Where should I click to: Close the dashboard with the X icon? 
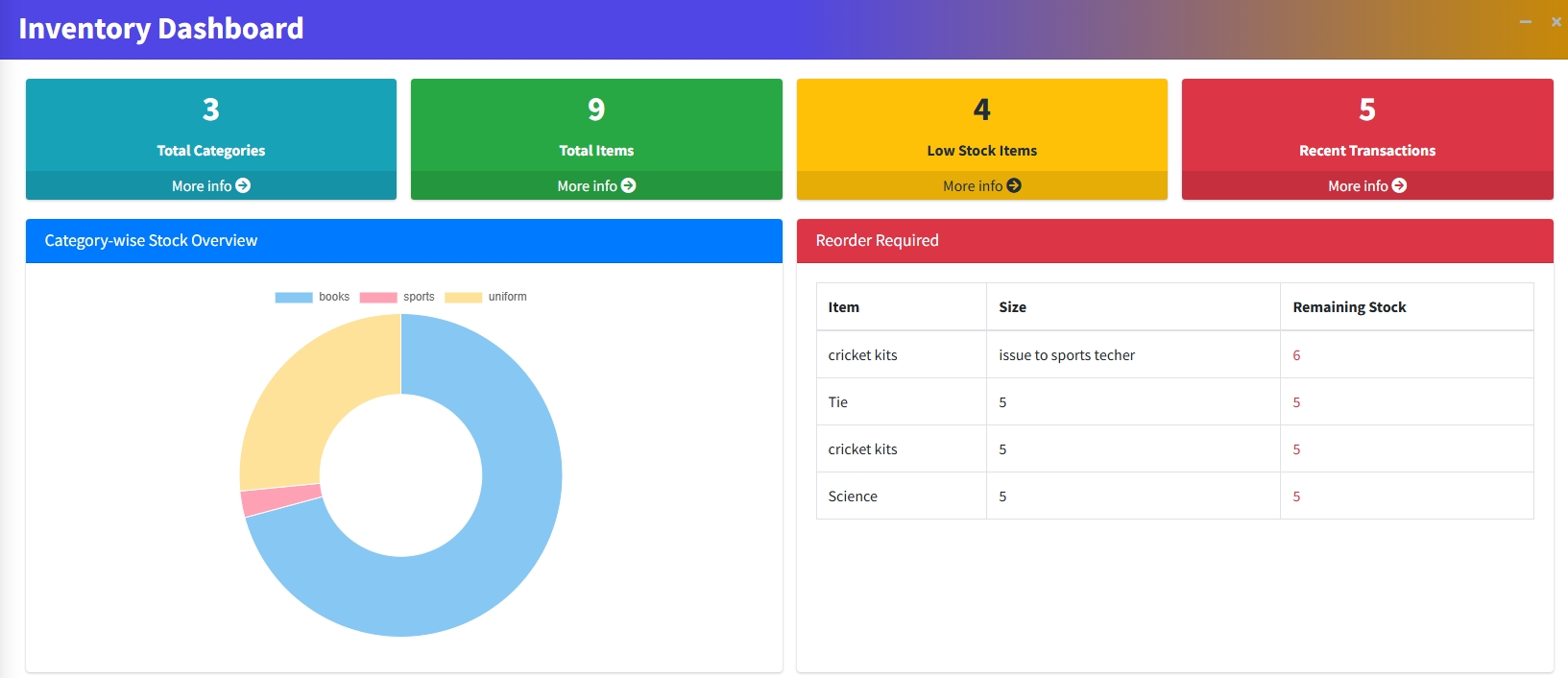pyautogui.click(x=1556, y=21)
